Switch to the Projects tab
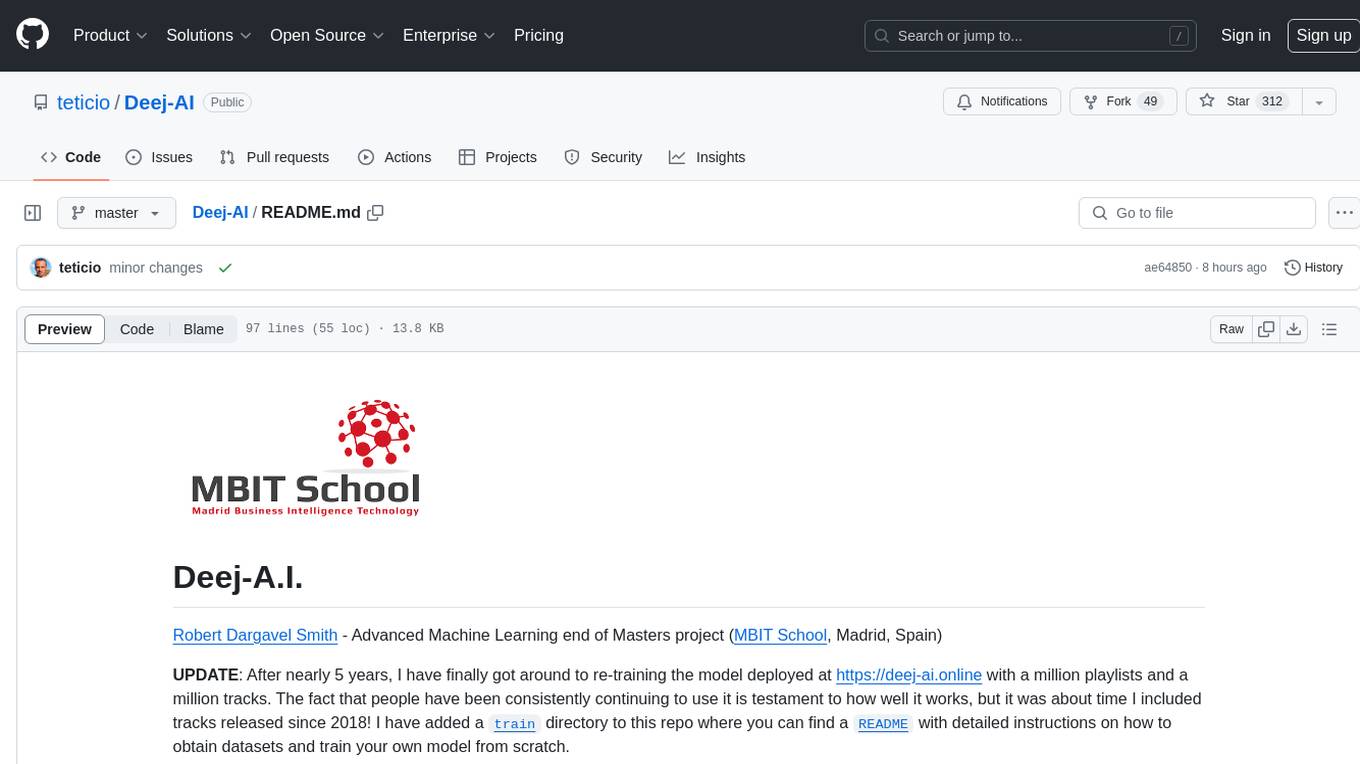The height and width of the screenshot is (764, 1360). pyautogui.click(x=498, y=157)
